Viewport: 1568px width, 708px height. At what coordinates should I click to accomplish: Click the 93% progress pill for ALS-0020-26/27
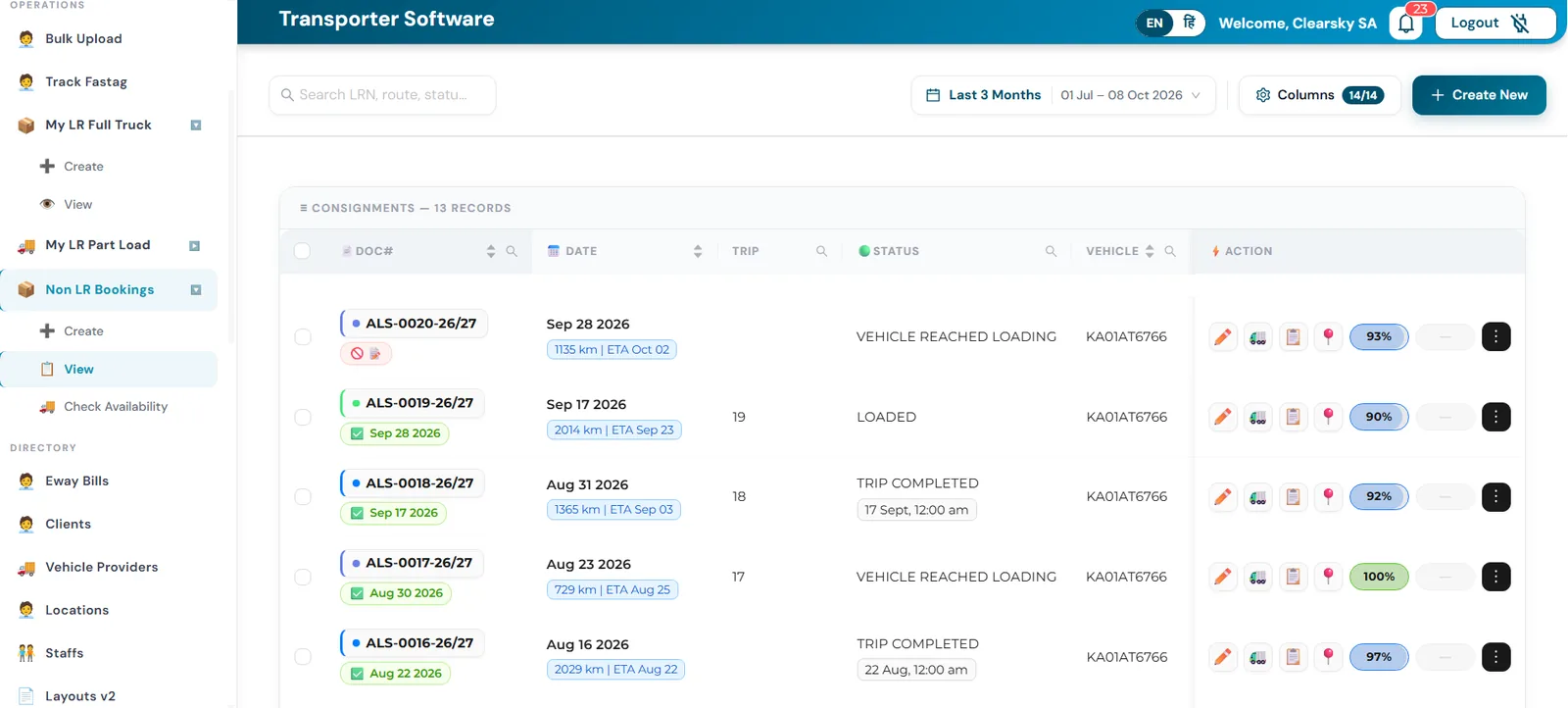1379,337
